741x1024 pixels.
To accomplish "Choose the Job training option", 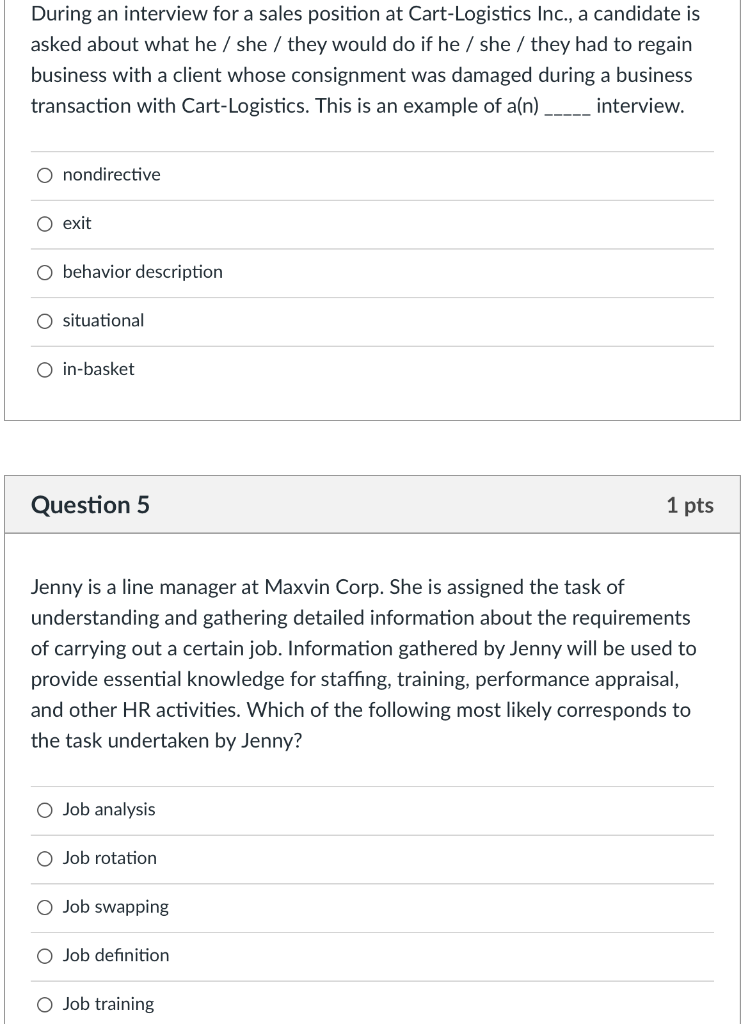I will pyautogui.click(x=44, y=1005).
